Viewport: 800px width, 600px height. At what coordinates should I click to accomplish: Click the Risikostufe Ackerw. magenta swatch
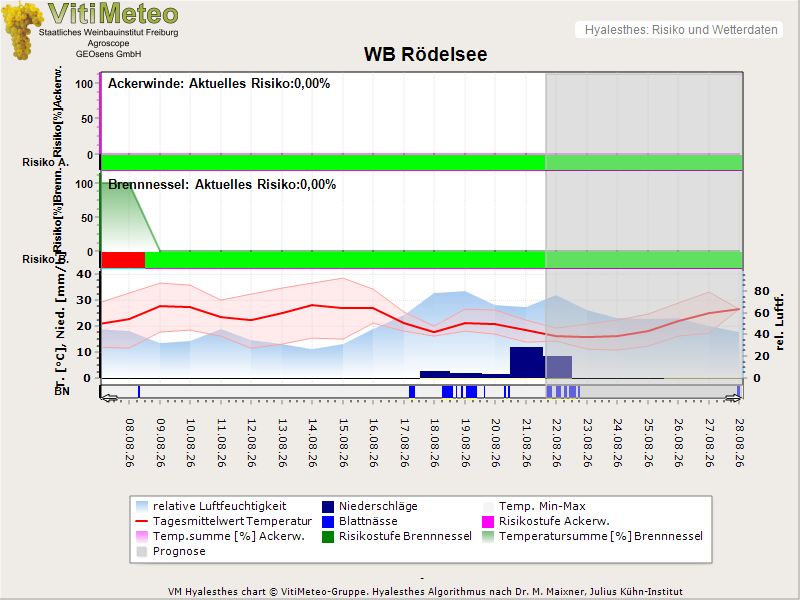tap(488, 521)
